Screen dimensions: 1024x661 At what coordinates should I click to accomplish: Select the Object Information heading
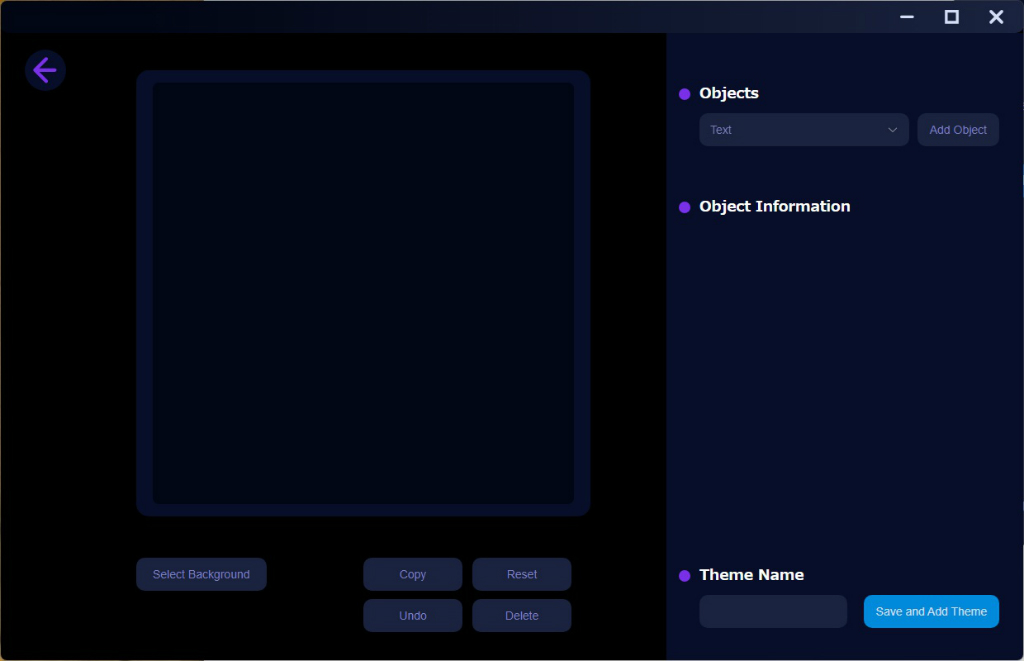click(775, 206)
